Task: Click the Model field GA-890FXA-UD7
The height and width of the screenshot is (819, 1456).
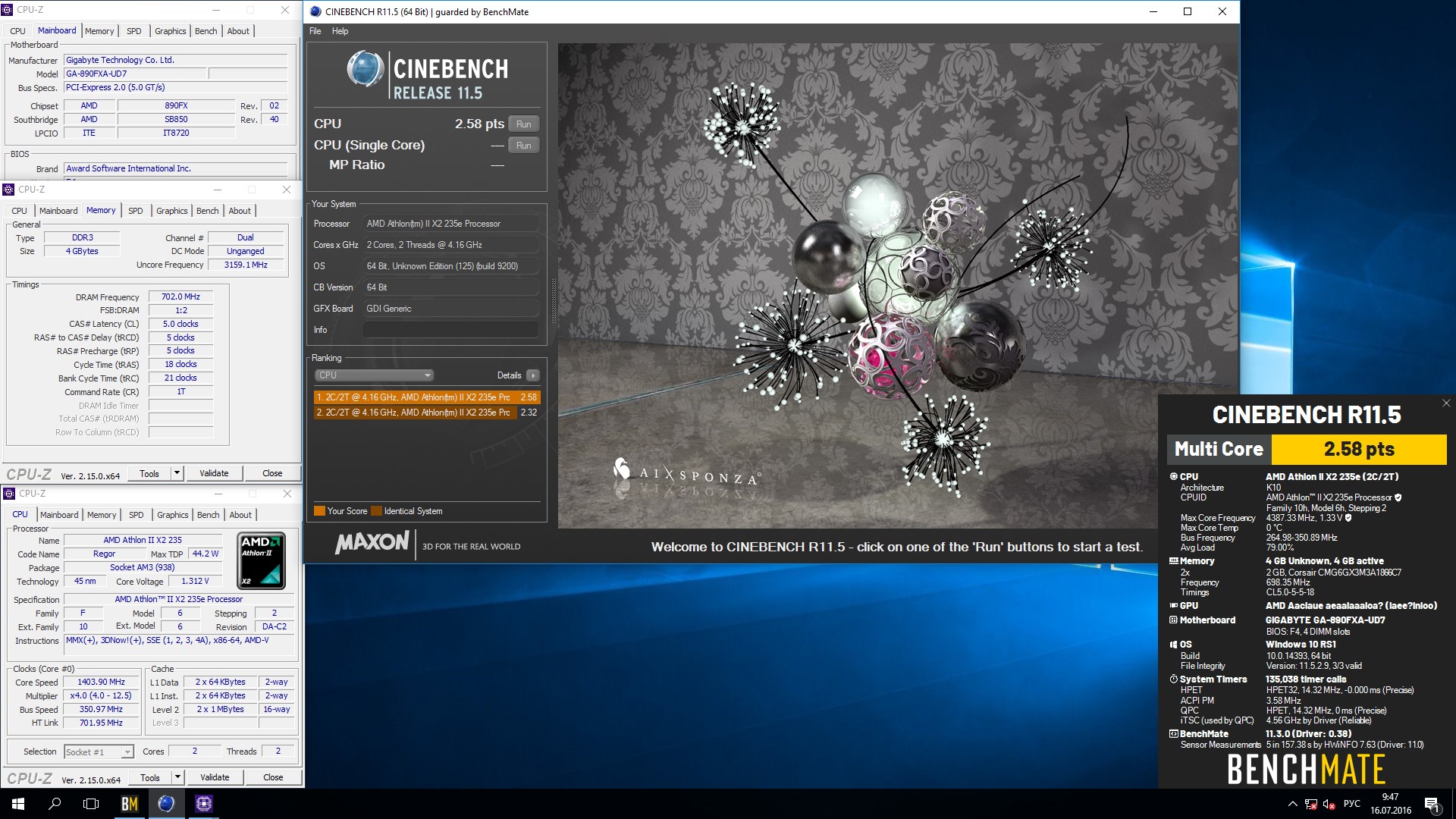Action: [x=134, y=74]
